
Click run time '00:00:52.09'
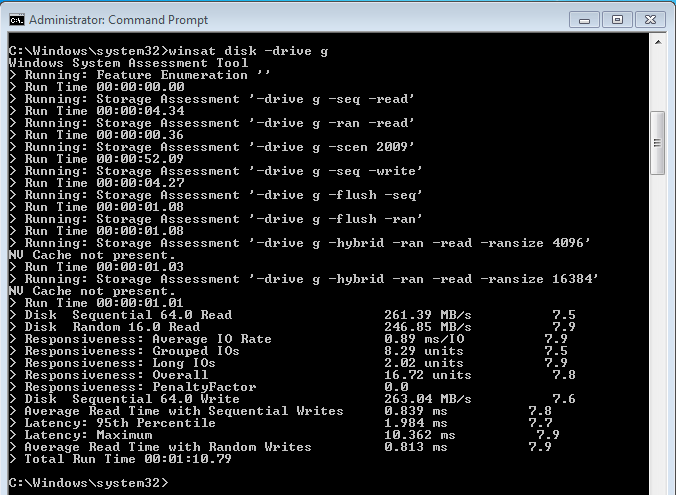141,159
